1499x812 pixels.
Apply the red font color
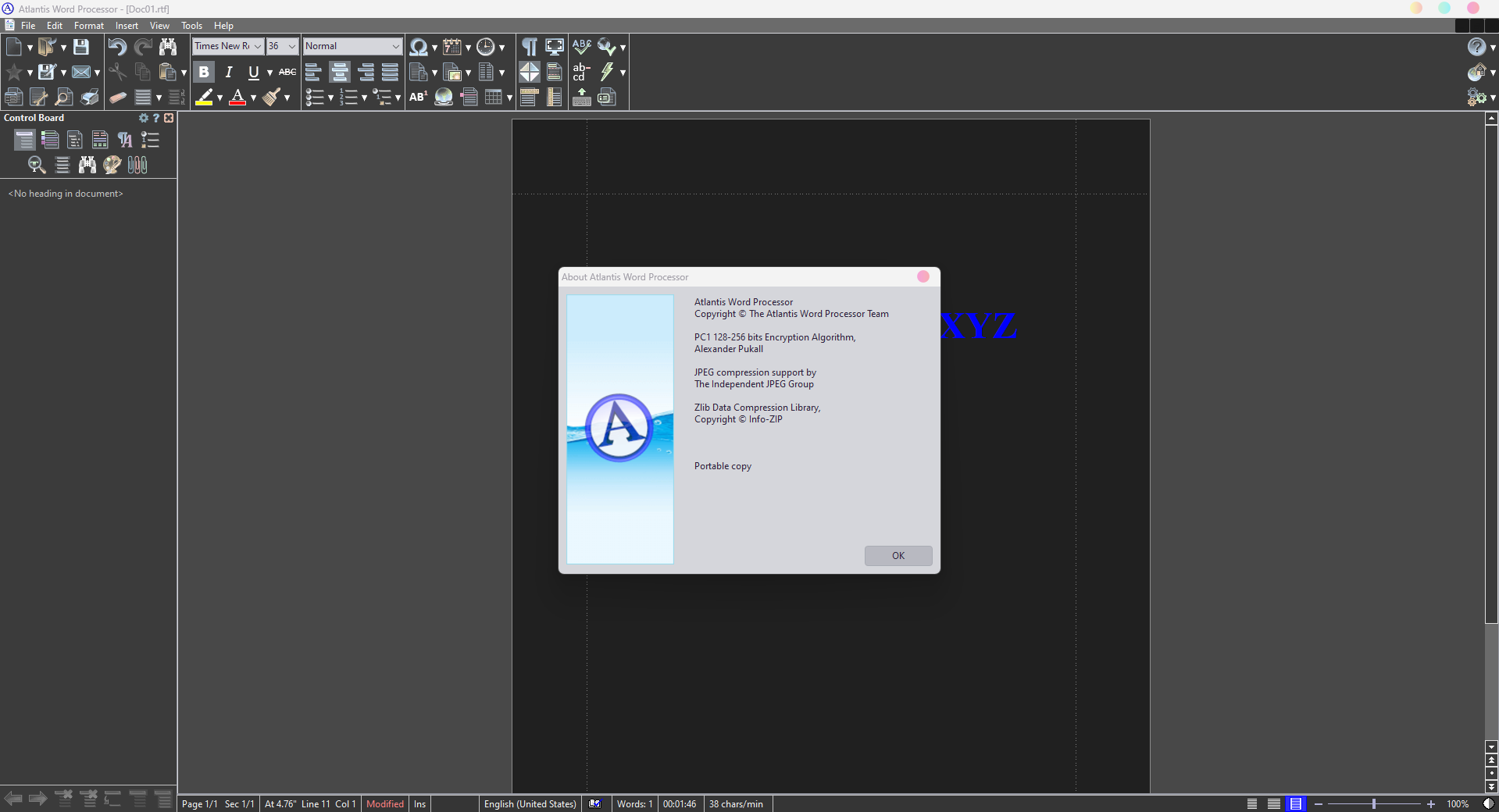[x=238, y=98]
